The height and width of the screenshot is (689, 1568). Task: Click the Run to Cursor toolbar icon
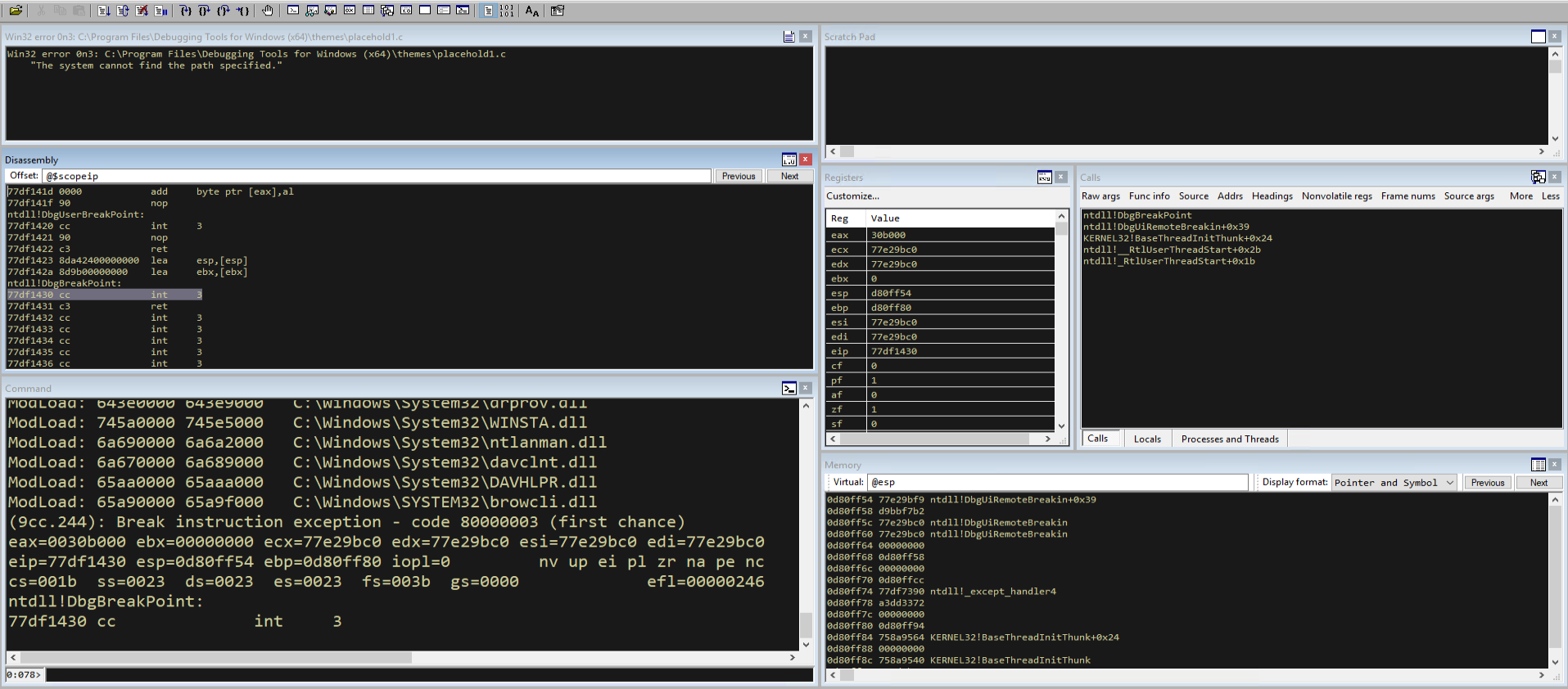pos(243,11)
